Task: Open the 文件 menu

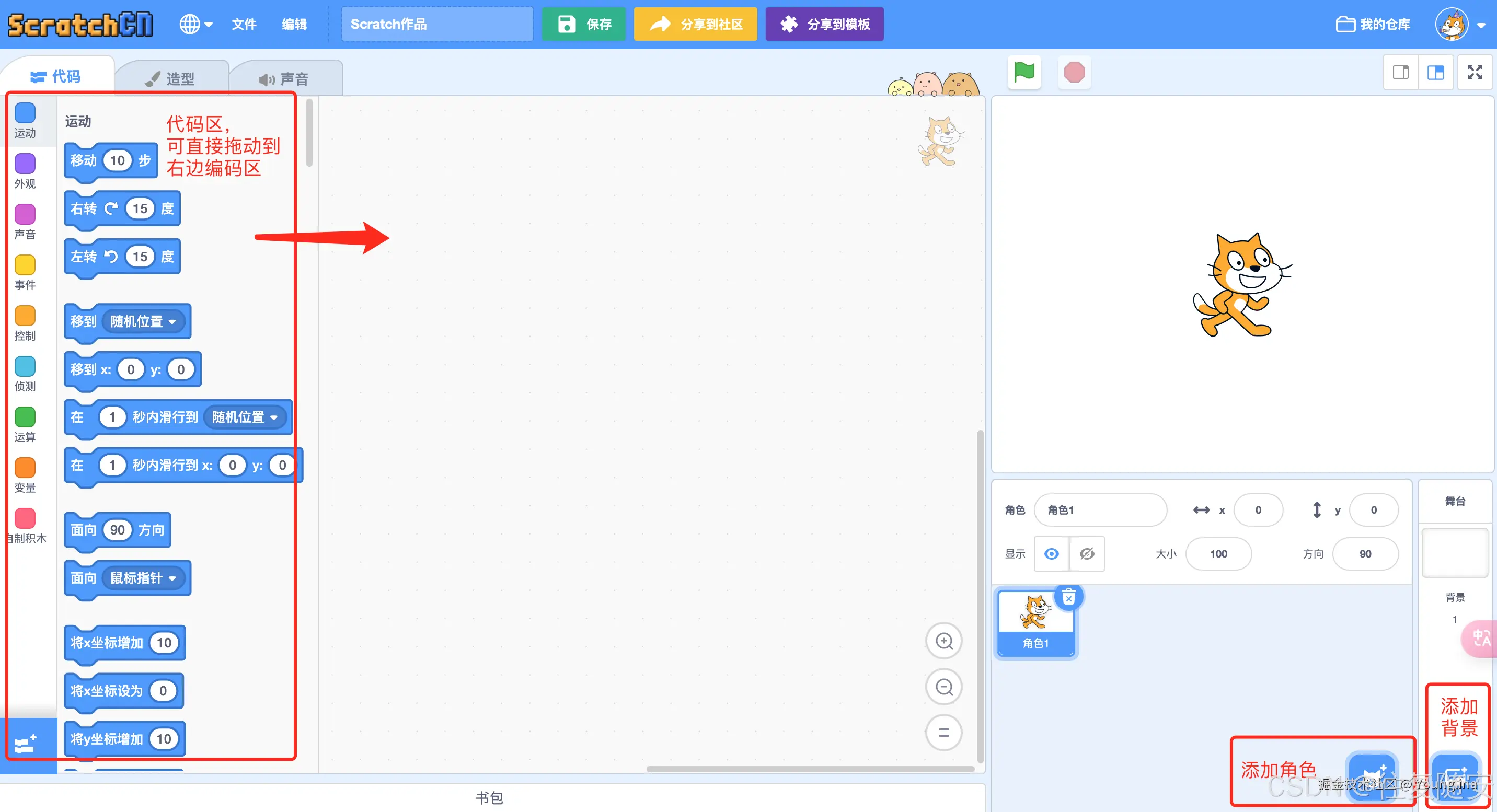Action: [x=244, y=25]
